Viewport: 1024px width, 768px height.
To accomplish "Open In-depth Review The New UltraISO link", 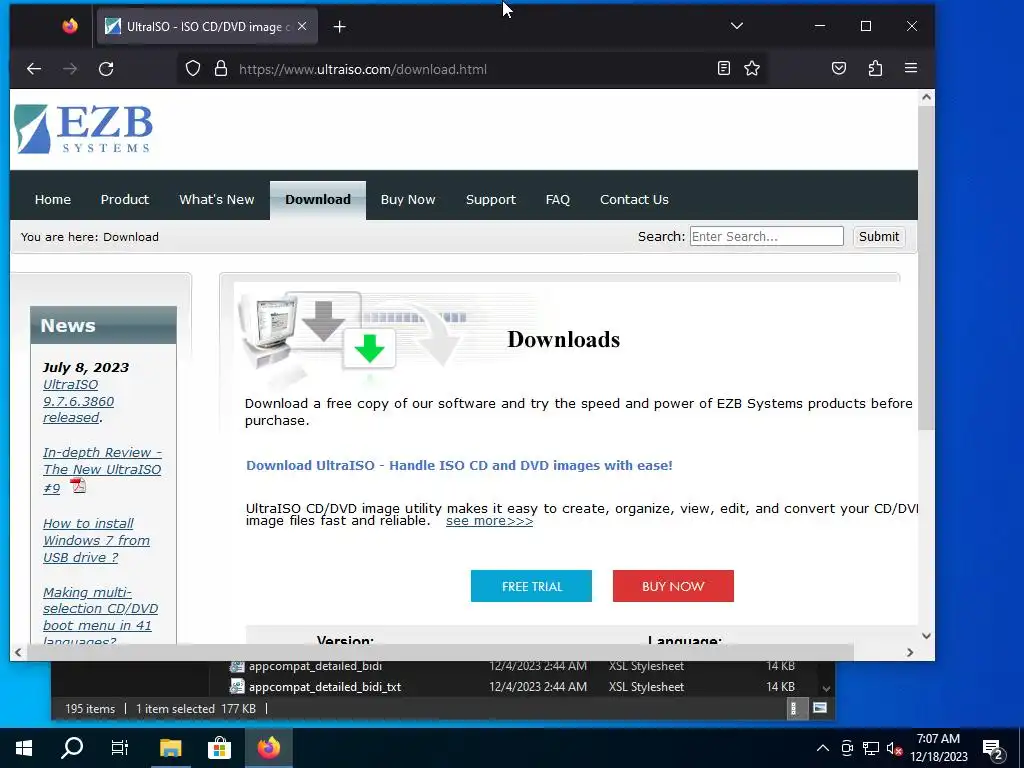I will coord(102,470).
